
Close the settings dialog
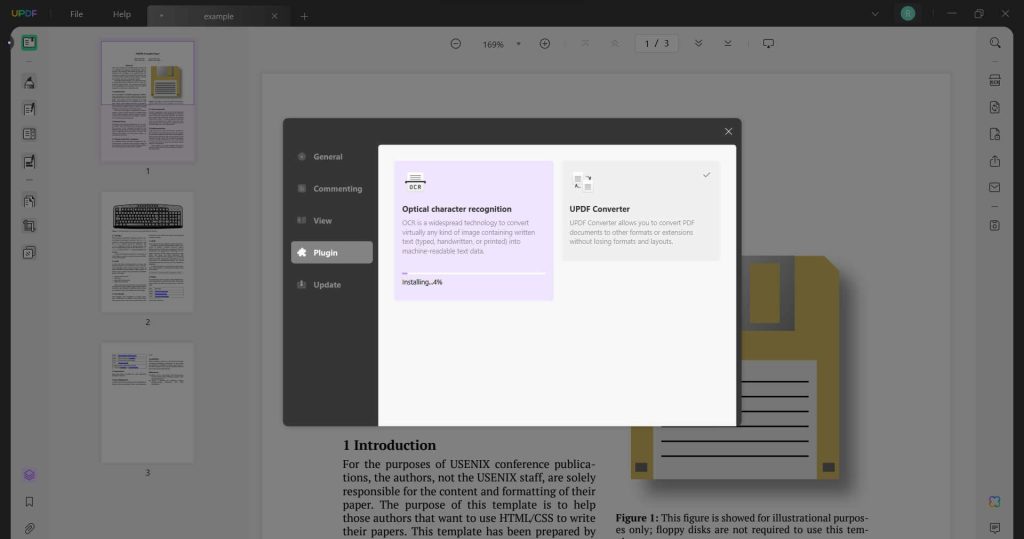click(728, 131)
